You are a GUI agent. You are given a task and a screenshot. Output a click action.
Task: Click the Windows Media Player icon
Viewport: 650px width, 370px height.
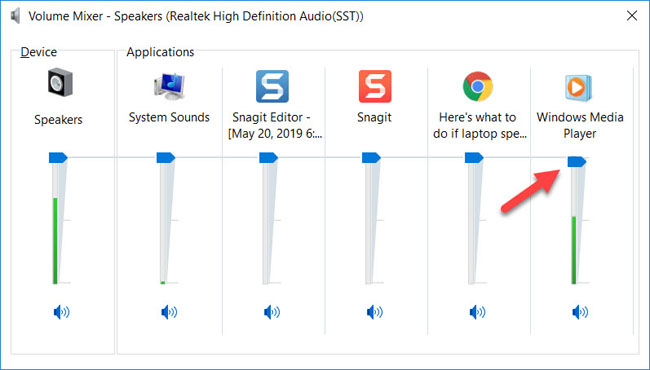pyautogui.click(x=579, y=87)
